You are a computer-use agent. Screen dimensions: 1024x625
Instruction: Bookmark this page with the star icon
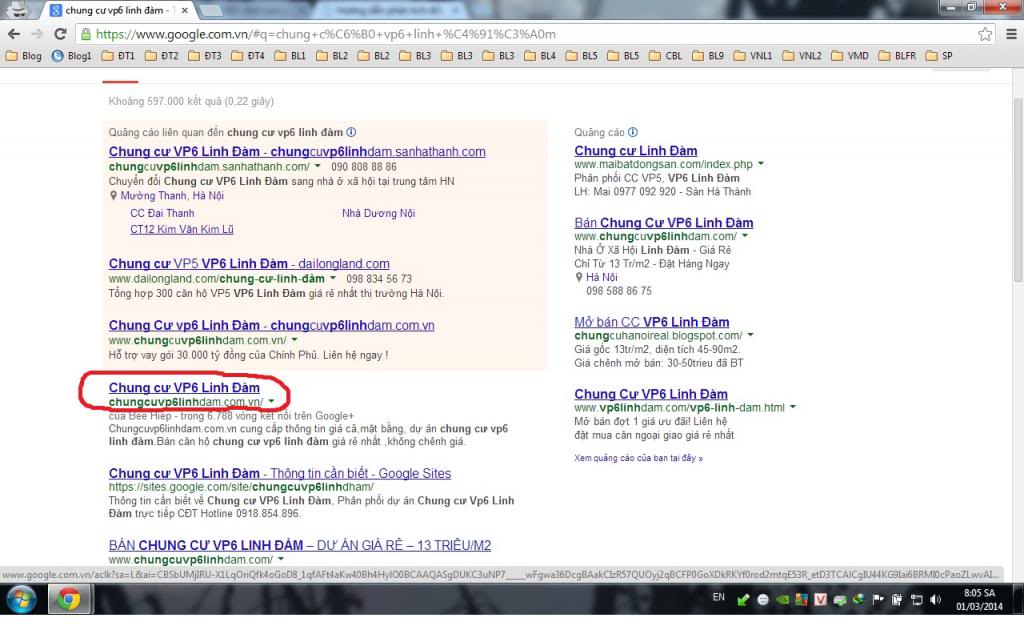985,34
